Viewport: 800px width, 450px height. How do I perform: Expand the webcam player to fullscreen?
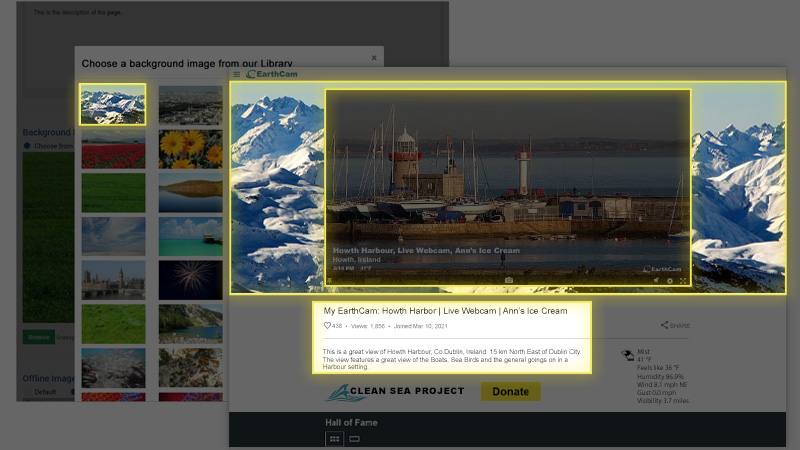pyautogui.click(x=683, y=281)
